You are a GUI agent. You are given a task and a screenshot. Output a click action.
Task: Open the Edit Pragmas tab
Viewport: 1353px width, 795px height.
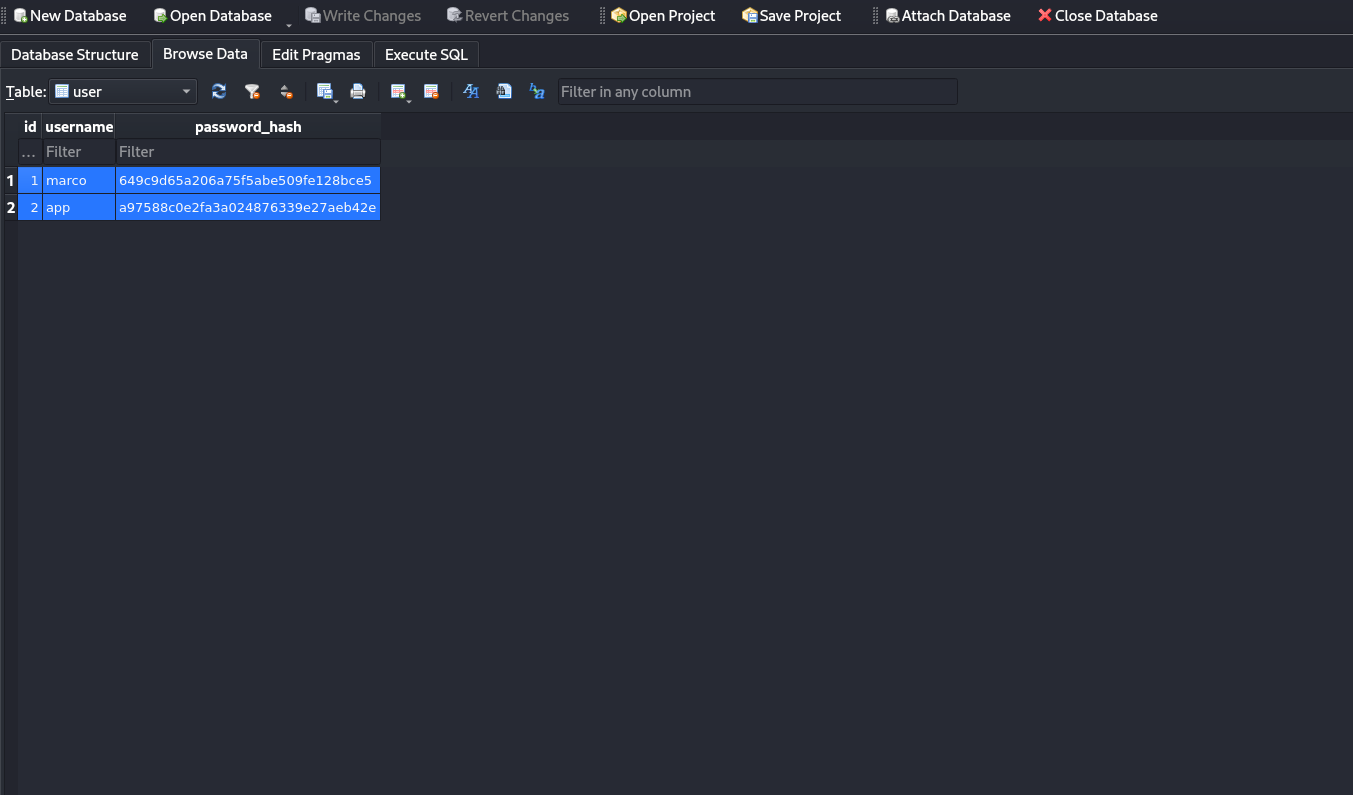pos(316,55)
